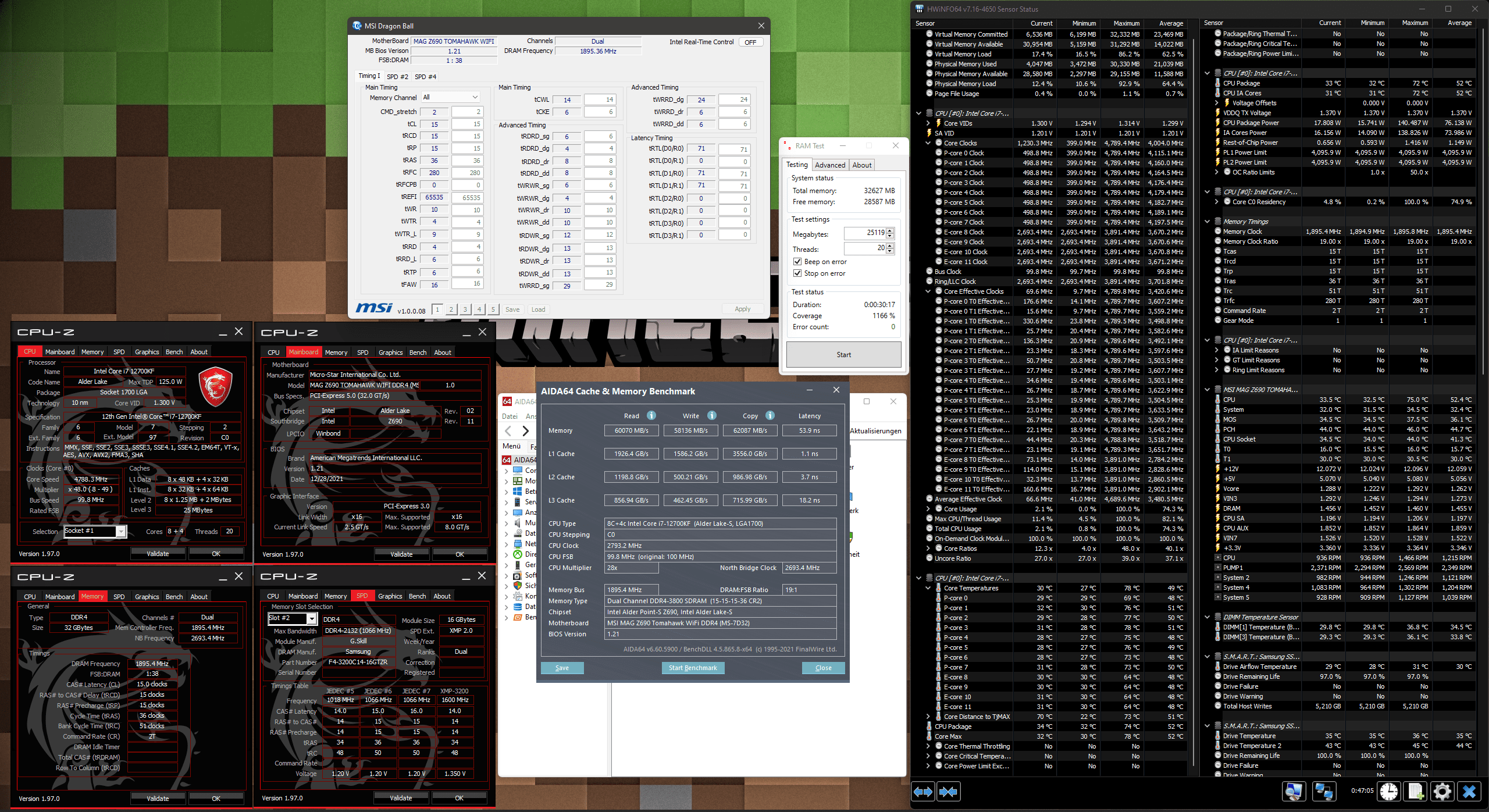Select AIDA64 tree benchmark icon
1489x812 pixels.
click(x=518, y=617)
